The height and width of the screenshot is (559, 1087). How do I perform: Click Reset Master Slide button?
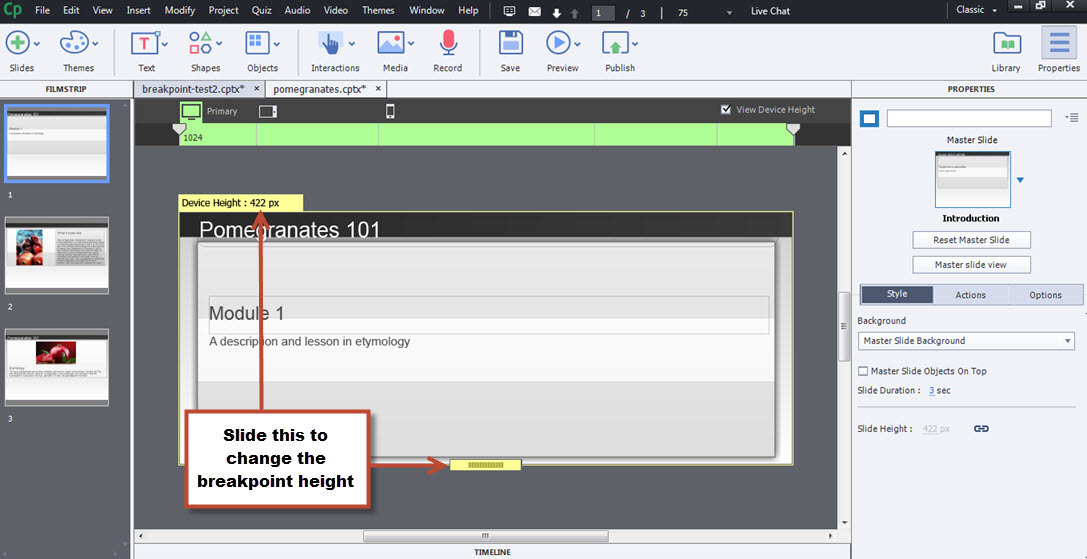point(971,240)
